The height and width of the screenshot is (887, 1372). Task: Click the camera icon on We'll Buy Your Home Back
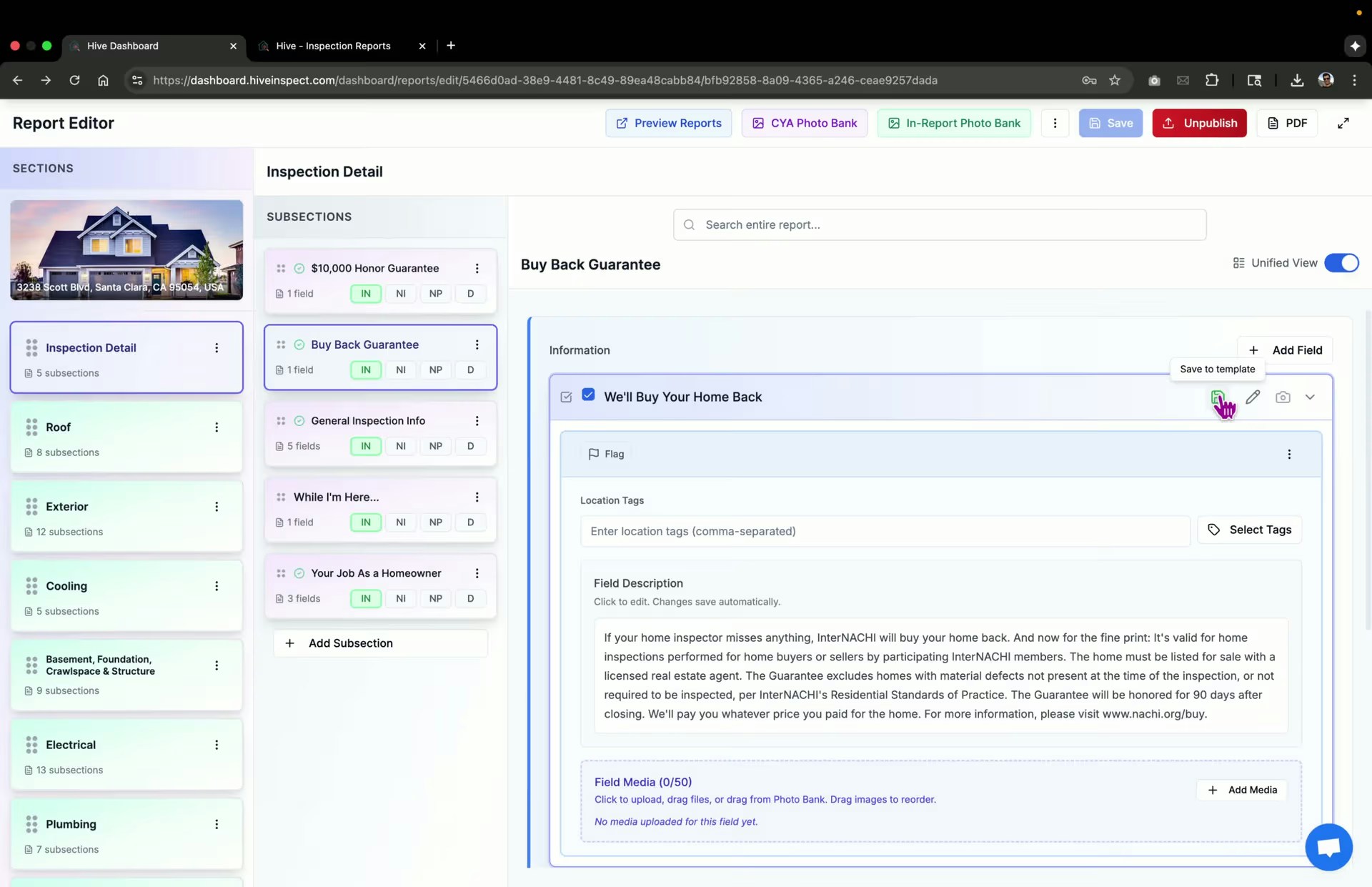pyautogui.click(x=1283, y=397)
